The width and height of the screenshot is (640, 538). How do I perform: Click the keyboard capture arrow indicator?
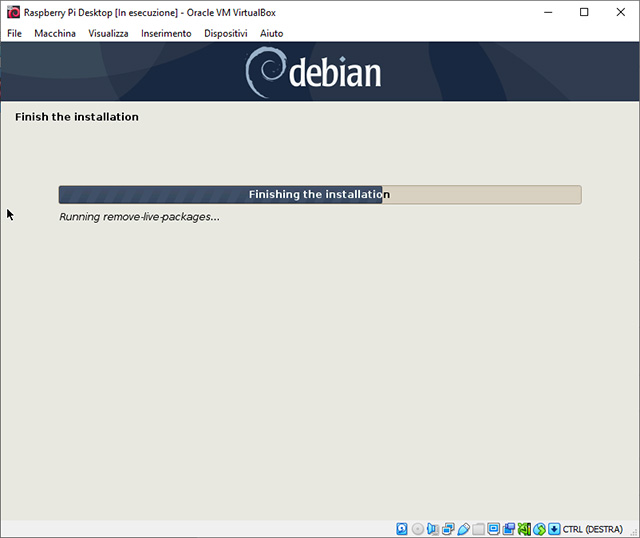coord(554,528)
